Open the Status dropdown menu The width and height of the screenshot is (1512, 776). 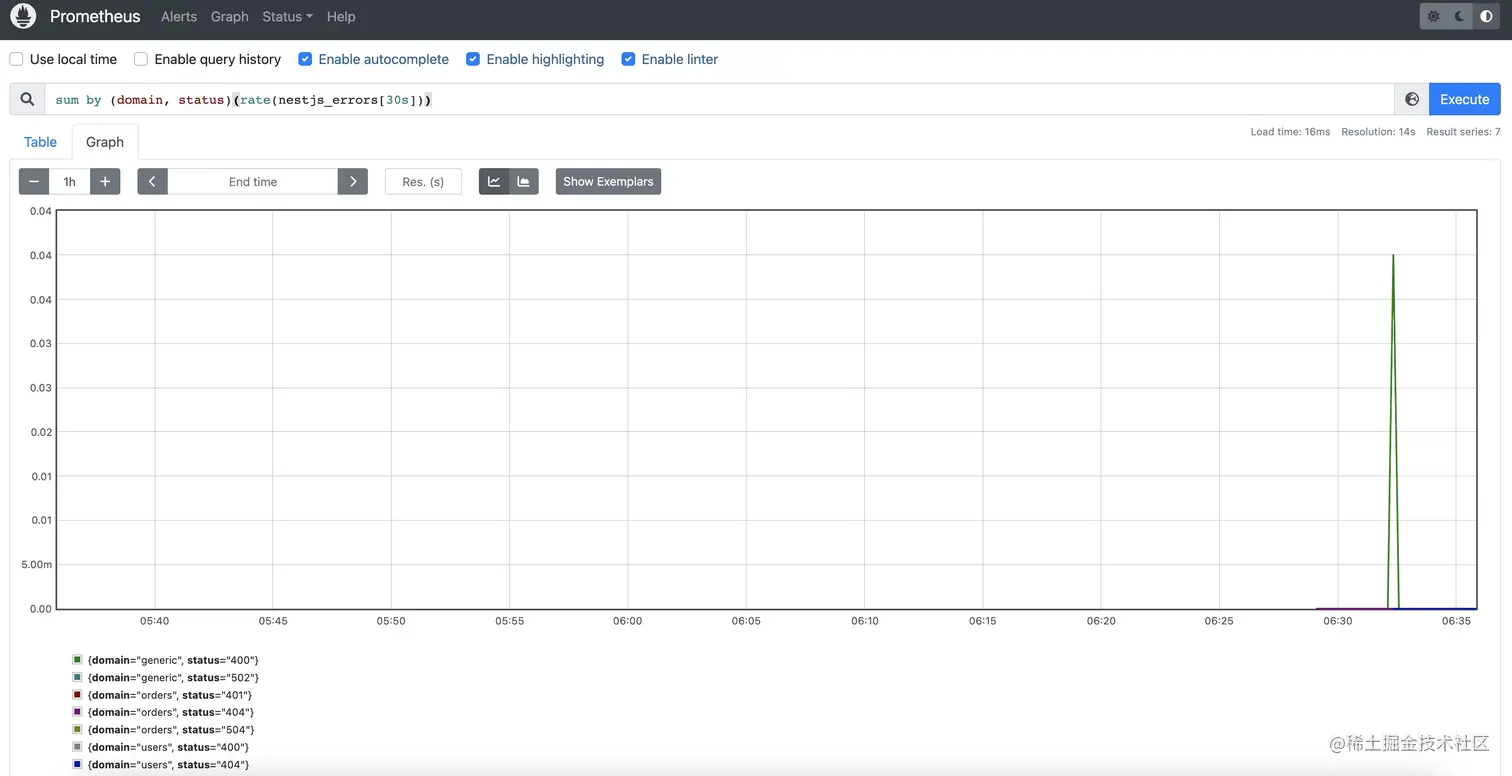click(287, 16)
